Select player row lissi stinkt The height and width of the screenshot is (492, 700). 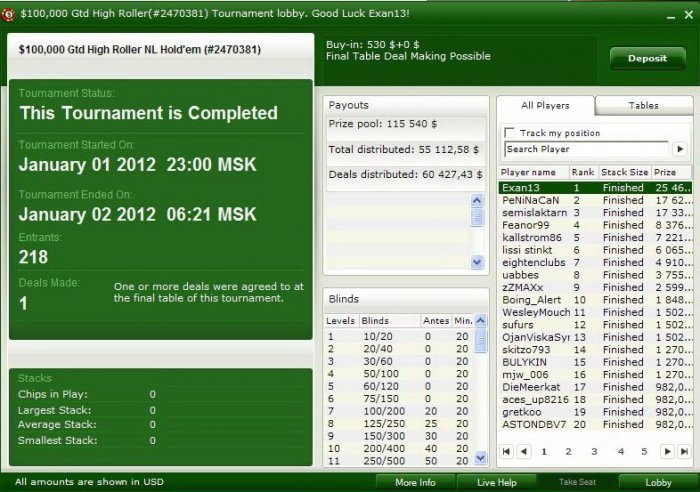pos(595,250)
